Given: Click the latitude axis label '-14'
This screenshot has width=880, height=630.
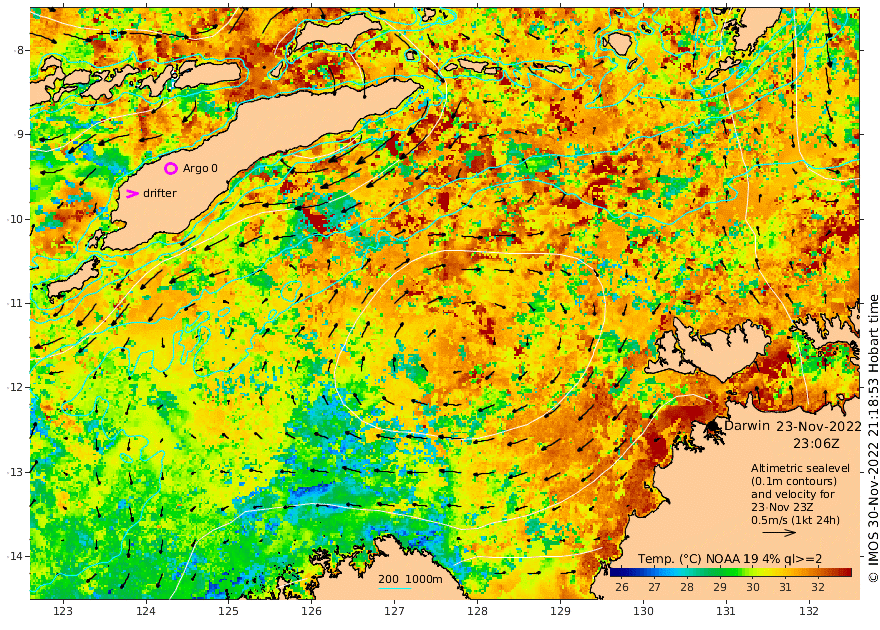Looking at the screenshot, I should pos(15,556).
